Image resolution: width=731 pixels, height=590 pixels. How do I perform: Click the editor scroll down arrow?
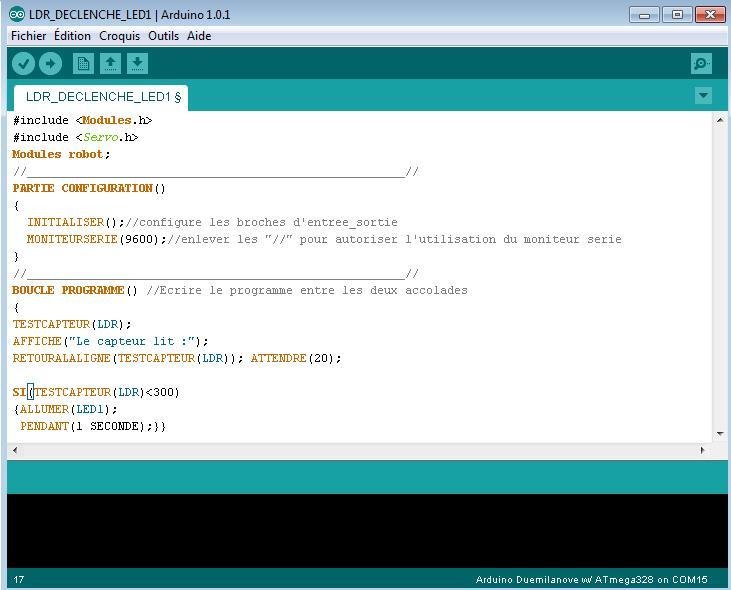[x=720, y=433]
